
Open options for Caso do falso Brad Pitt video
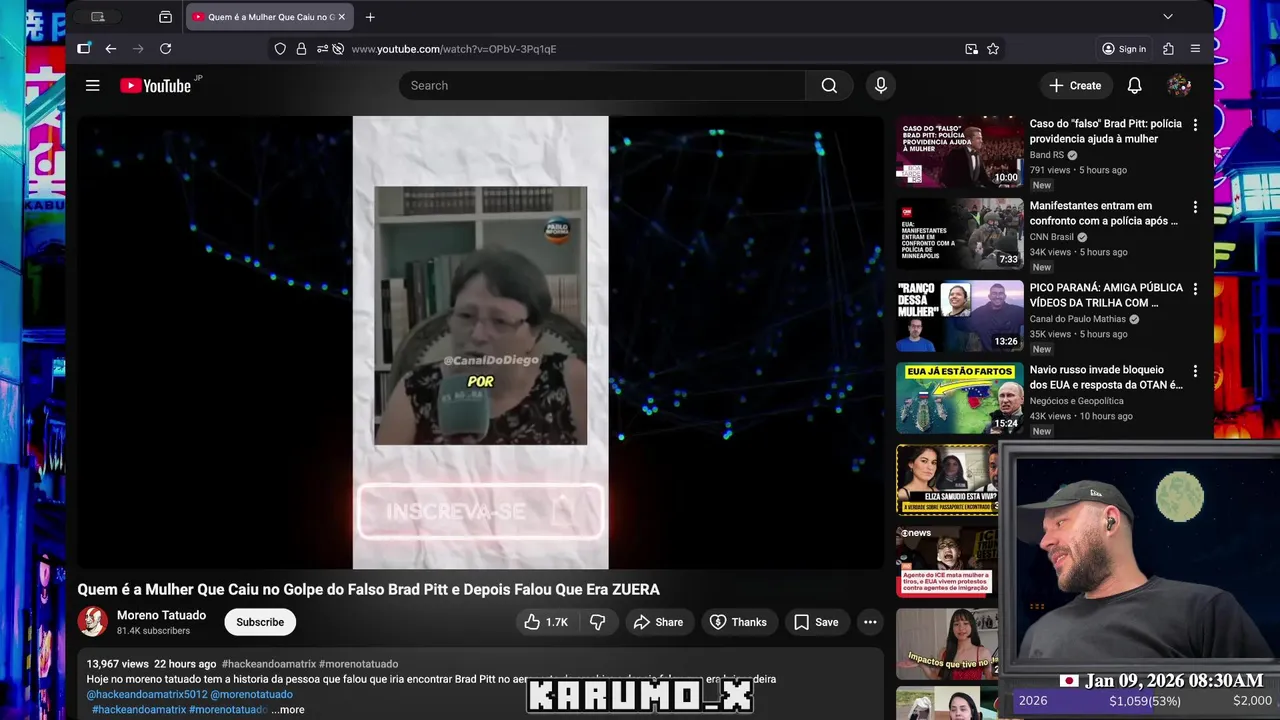click(x=1194, y=125)
